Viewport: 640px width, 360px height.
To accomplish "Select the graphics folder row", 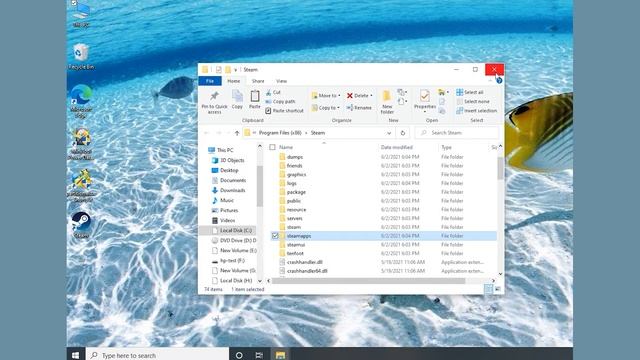I will coord(383,174).
